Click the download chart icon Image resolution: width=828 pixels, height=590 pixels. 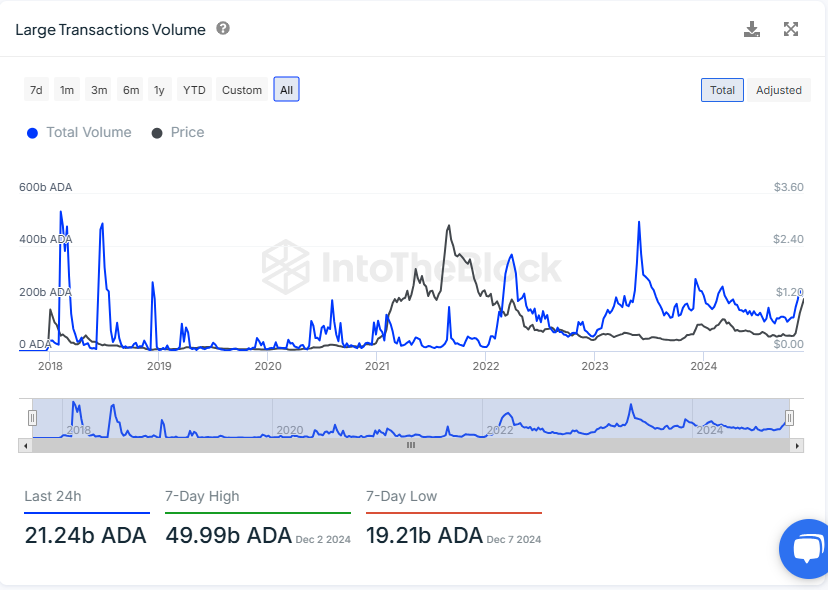pos(752,29)
